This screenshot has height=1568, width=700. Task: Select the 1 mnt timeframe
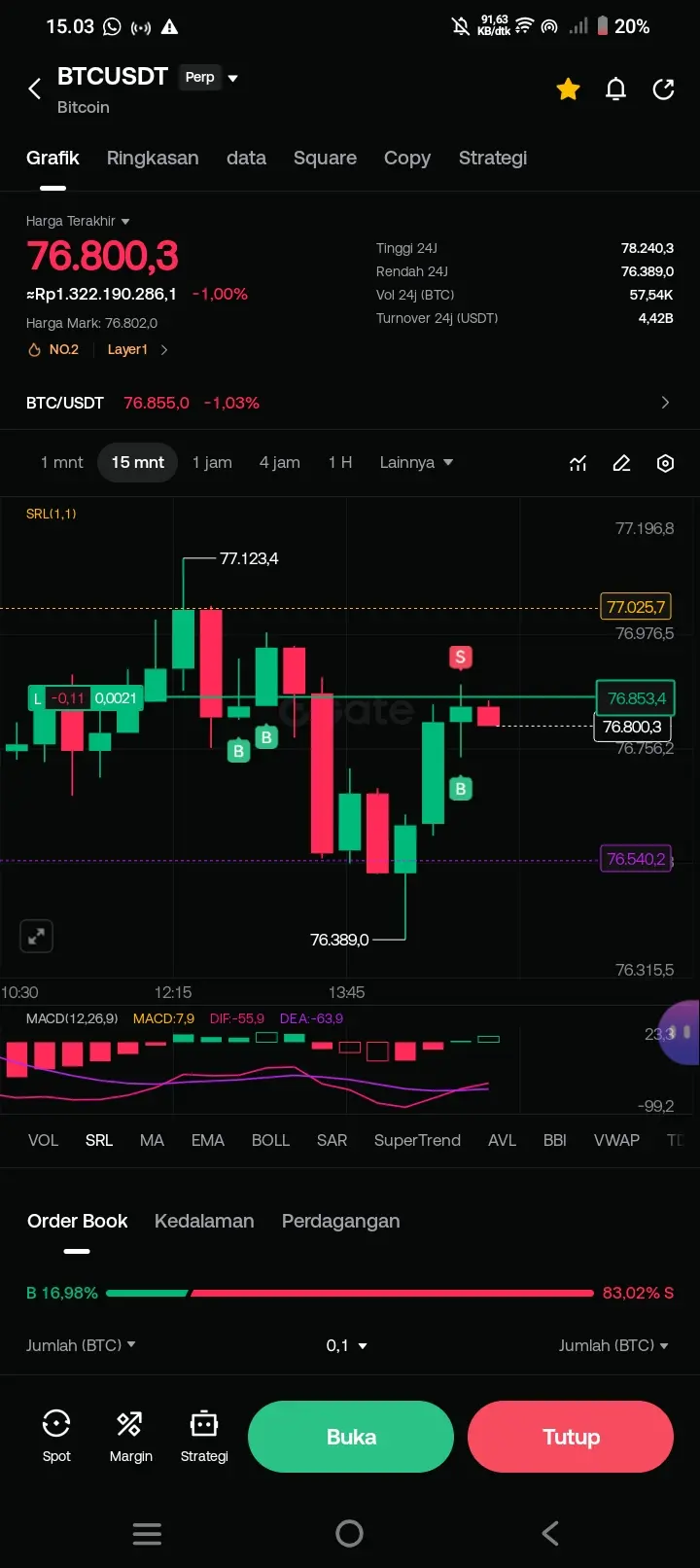click(x=62, y=462)
